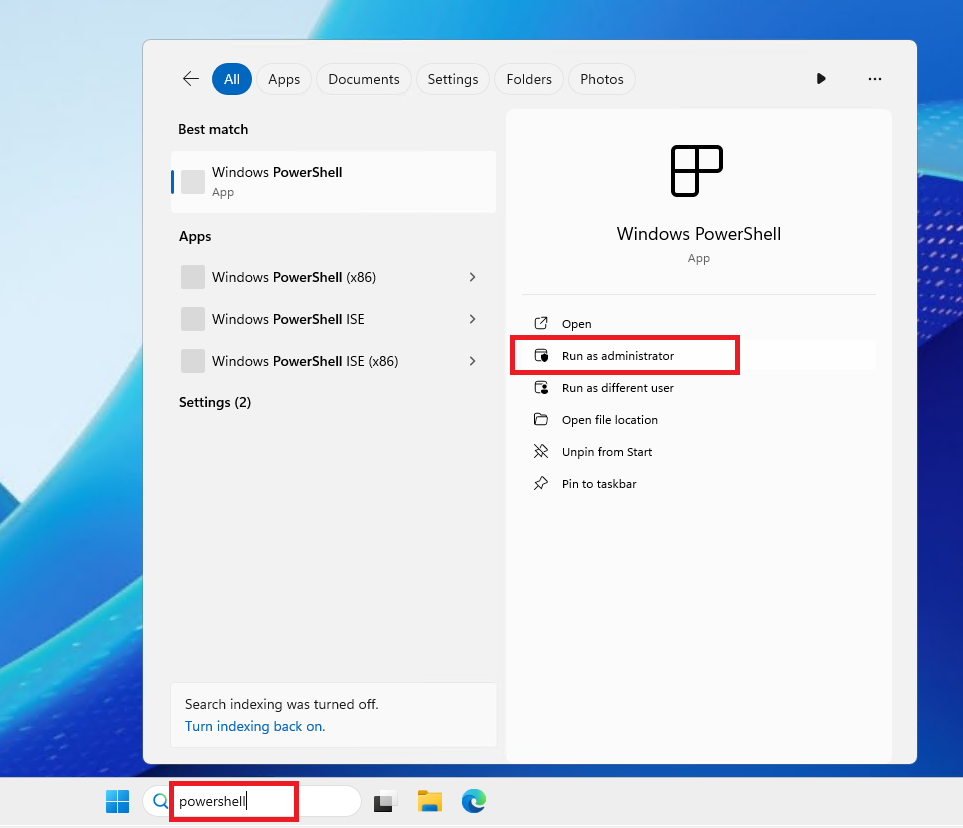The height and width of the screenshot is (828, 963).
Task: Open File Explorer from the taskbar
Action: 430,801
